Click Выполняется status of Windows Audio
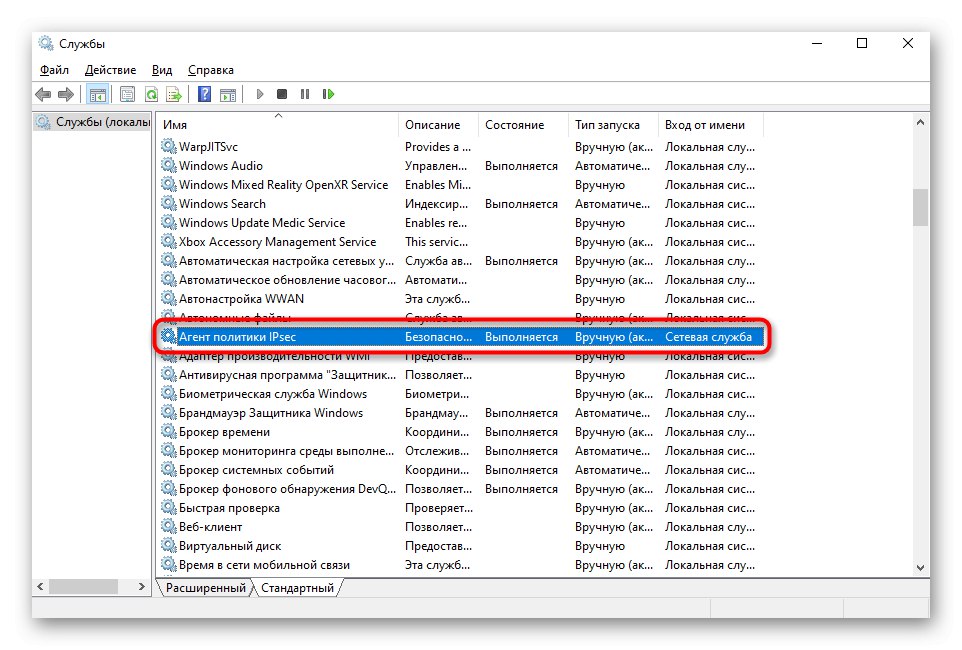 (x=521, y=166)
